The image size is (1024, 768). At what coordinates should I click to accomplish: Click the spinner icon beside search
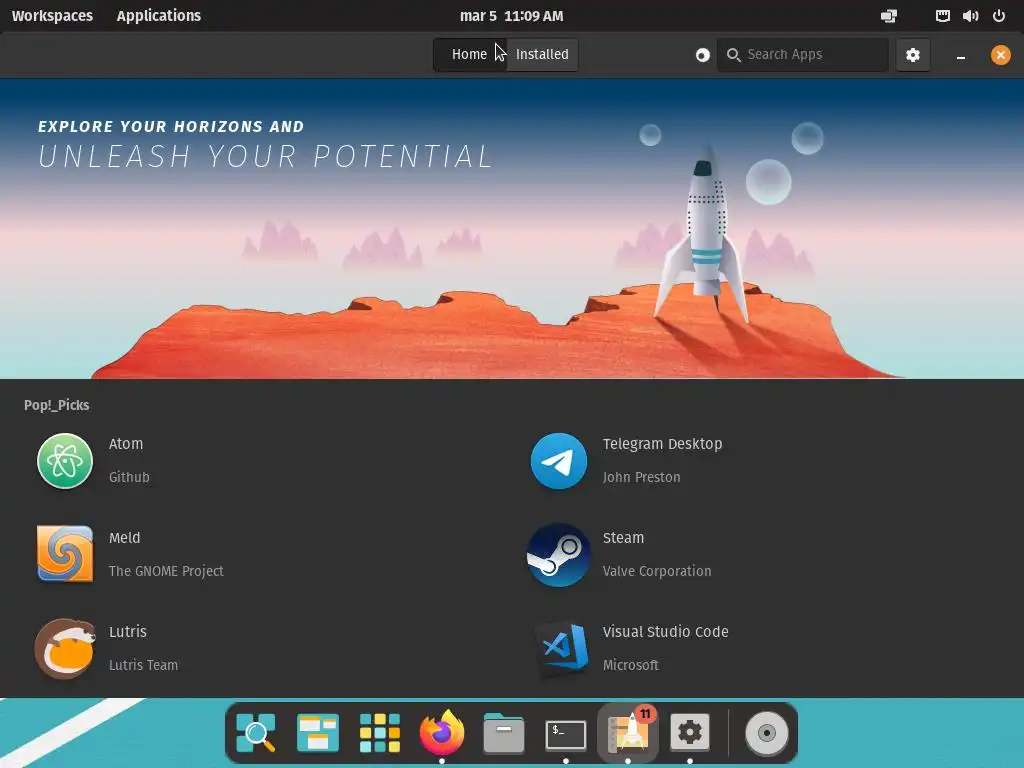tap(702, 55)
